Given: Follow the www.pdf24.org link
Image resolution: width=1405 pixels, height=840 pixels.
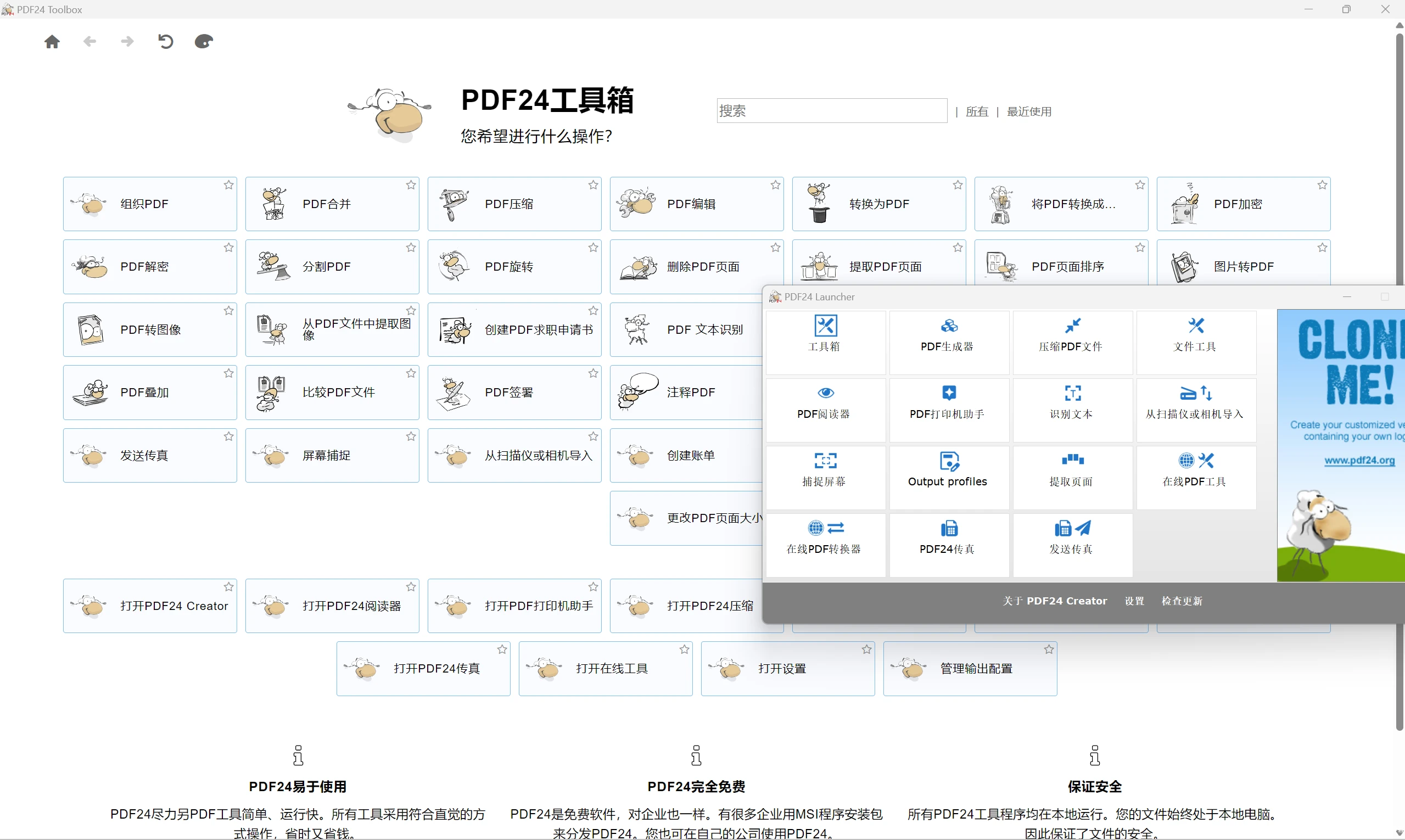Looking at the screenshot, I should [x=1359, y=460].
